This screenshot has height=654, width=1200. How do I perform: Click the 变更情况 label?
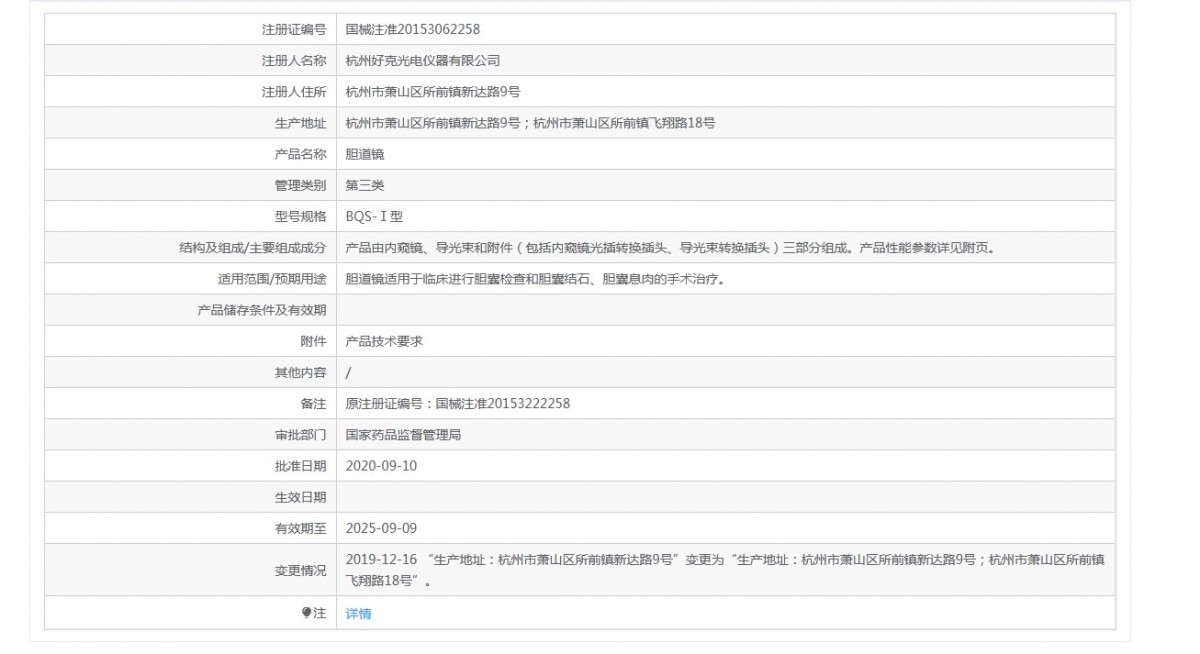click(301, 570)
